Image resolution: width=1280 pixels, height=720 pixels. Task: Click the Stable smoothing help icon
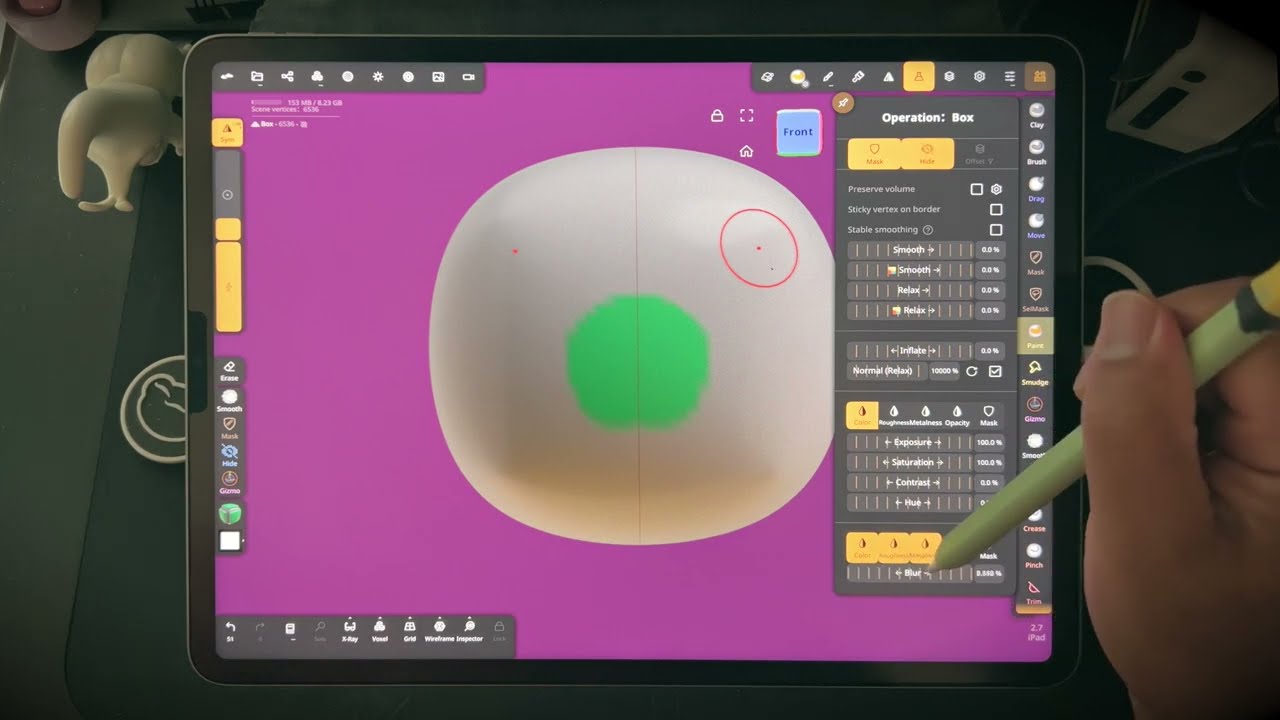pyautogui.click(x=928, y=229)
